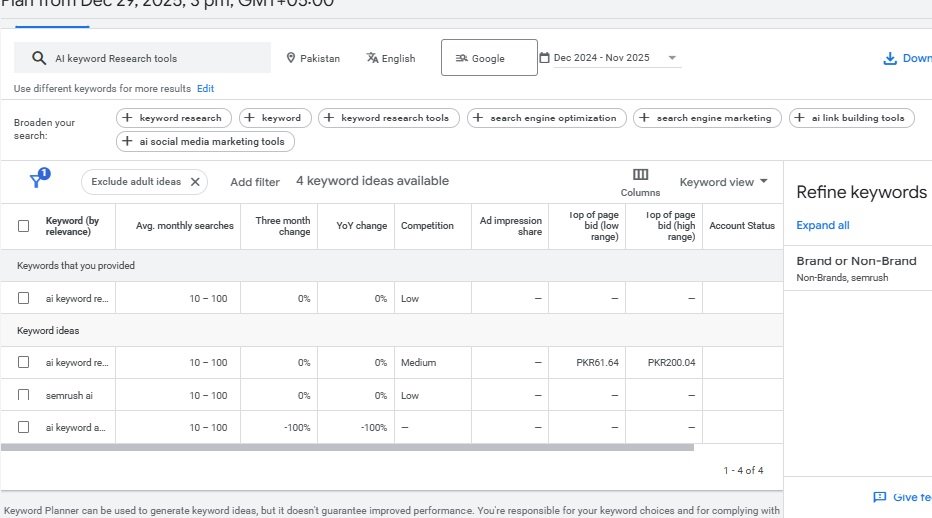
Task: Click the -100% three month change cell
Action: [297, 428]
